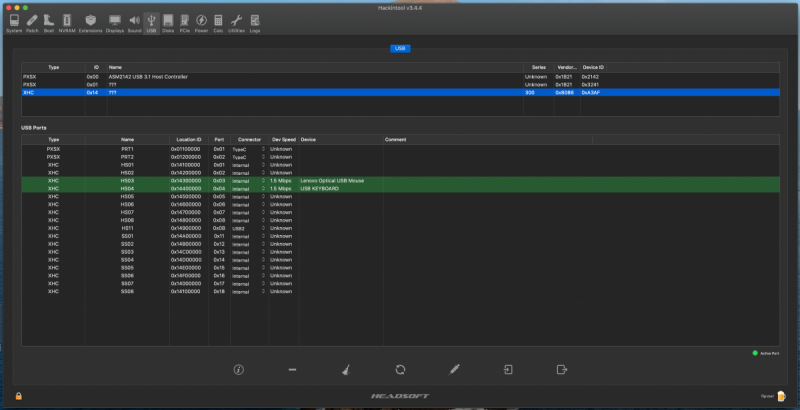The image size is (800, 410).
Task: Switch to the NVRAM section
Action: pos(67,23)
